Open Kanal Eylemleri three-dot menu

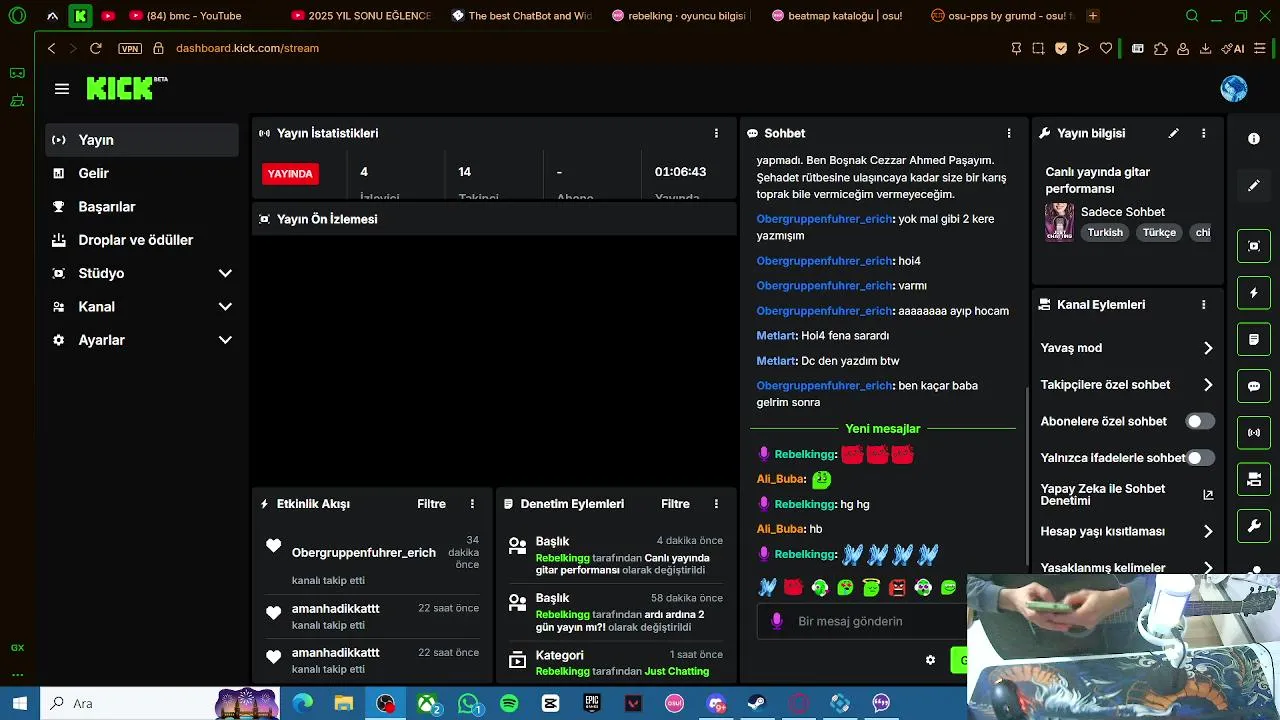click(x=1204, y=305)
